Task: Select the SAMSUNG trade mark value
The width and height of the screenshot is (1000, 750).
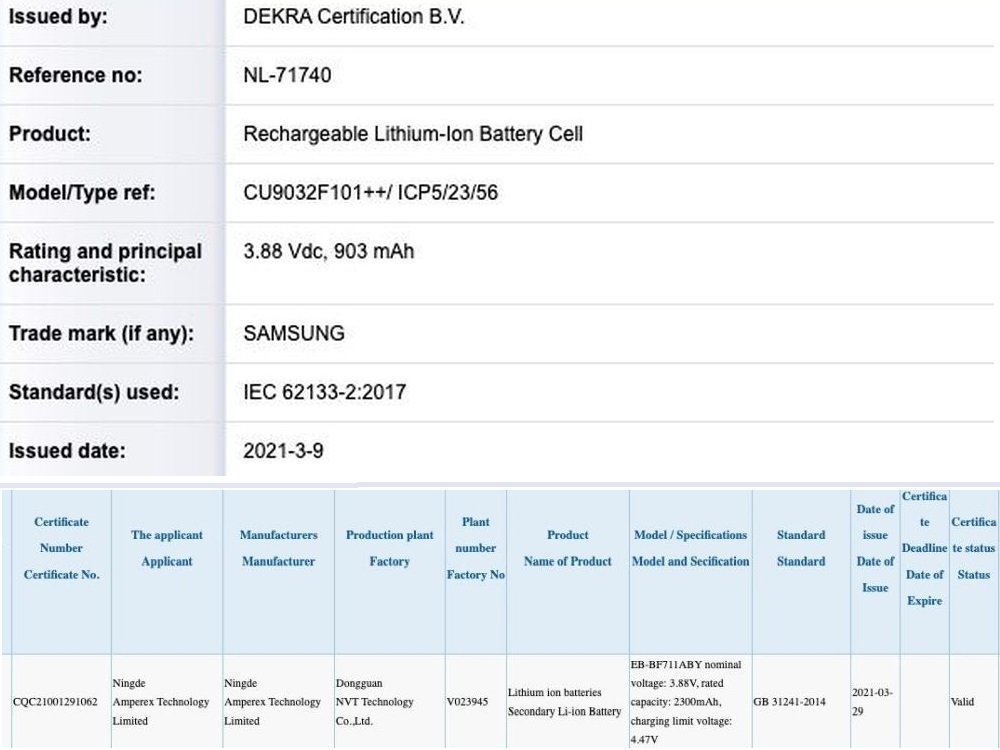Action: [x=294, y=334]
